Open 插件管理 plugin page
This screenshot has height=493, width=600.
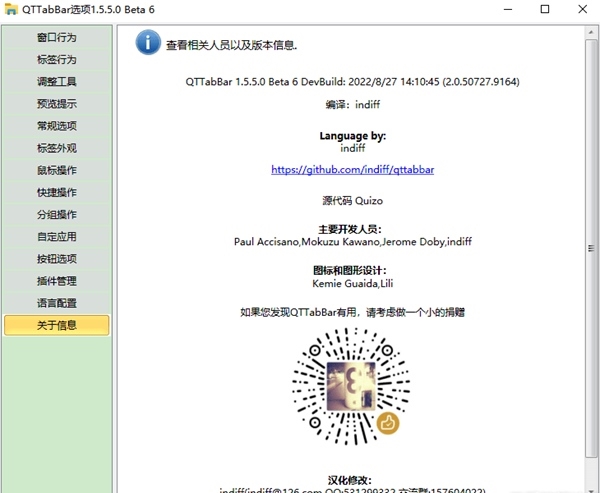57,281
